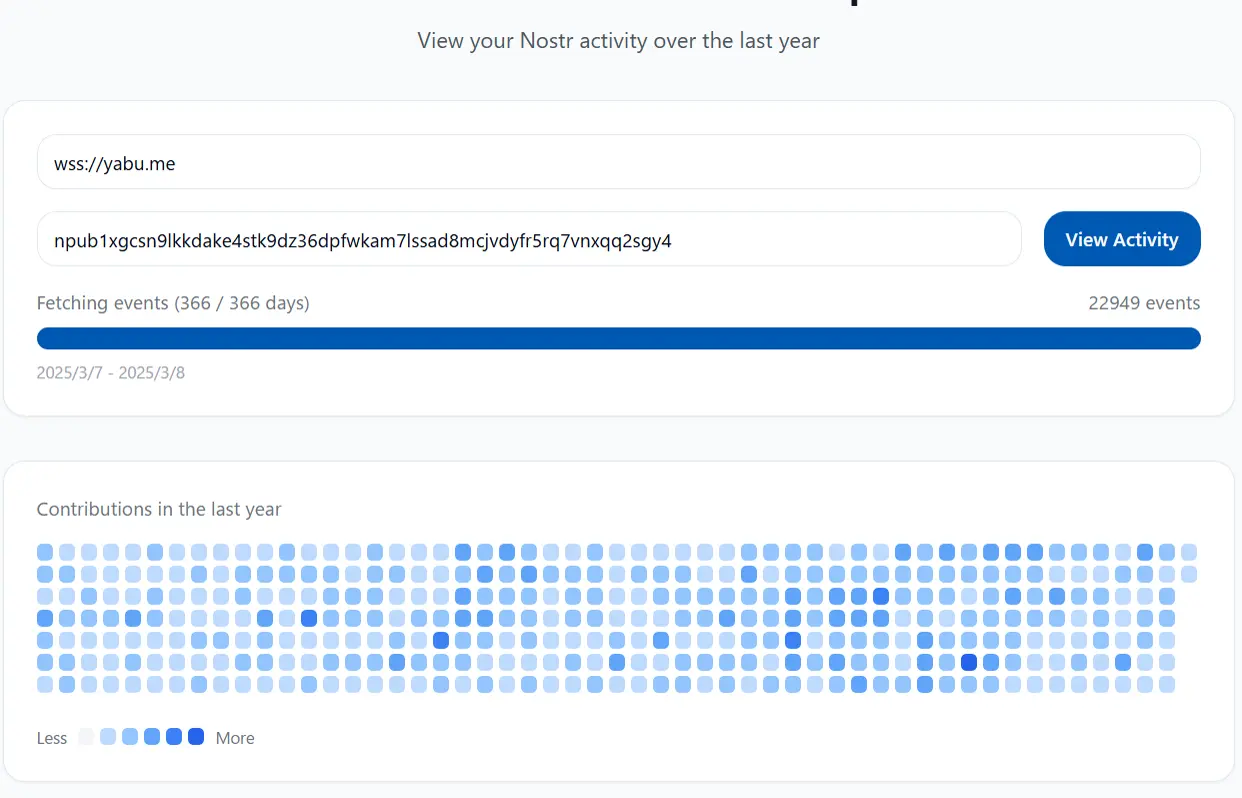Select first cell in the bottom grid row
The image size is (1242, 798).
[45, 684]
